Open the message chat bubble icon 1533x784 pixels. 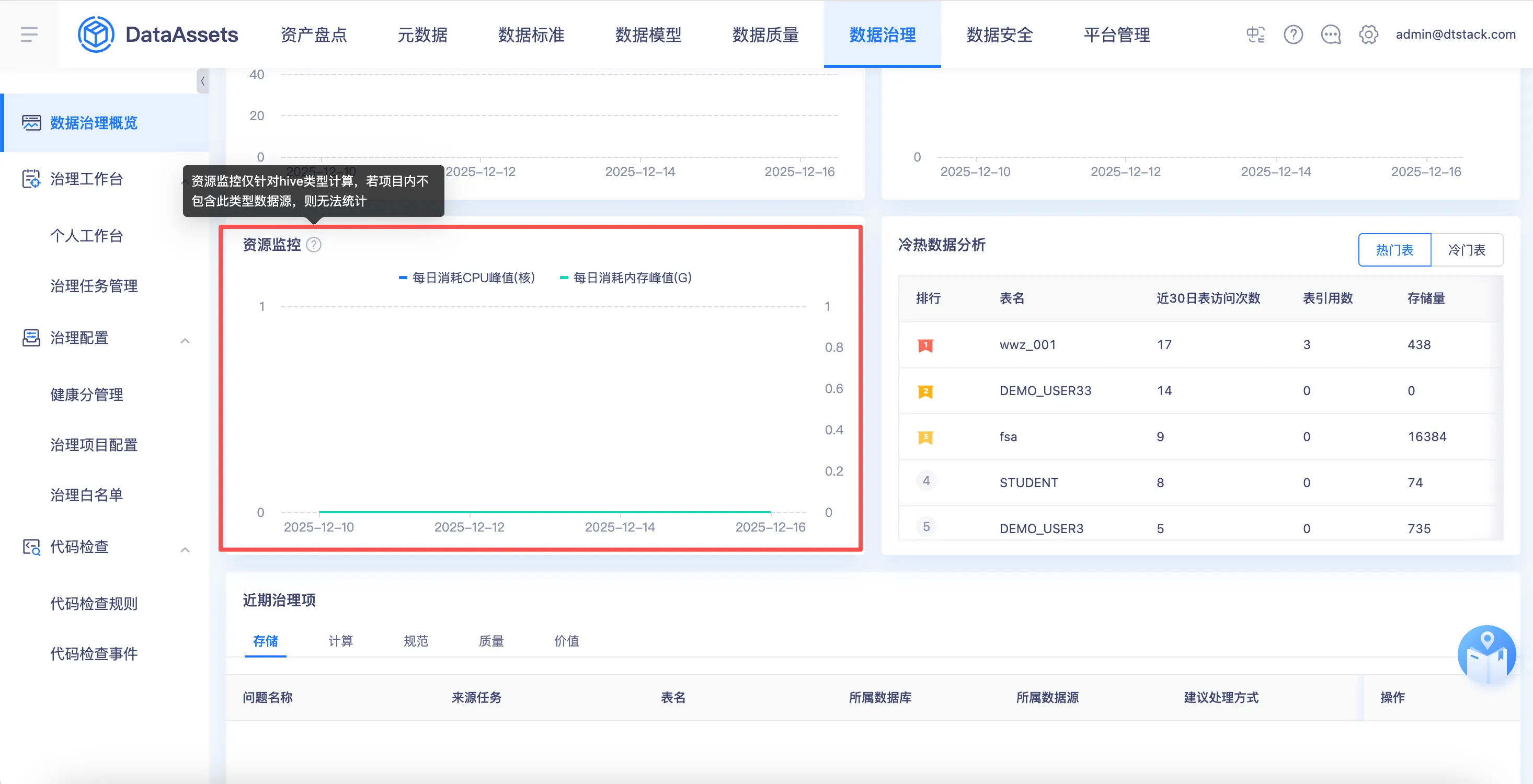[x=1331, y=34]
